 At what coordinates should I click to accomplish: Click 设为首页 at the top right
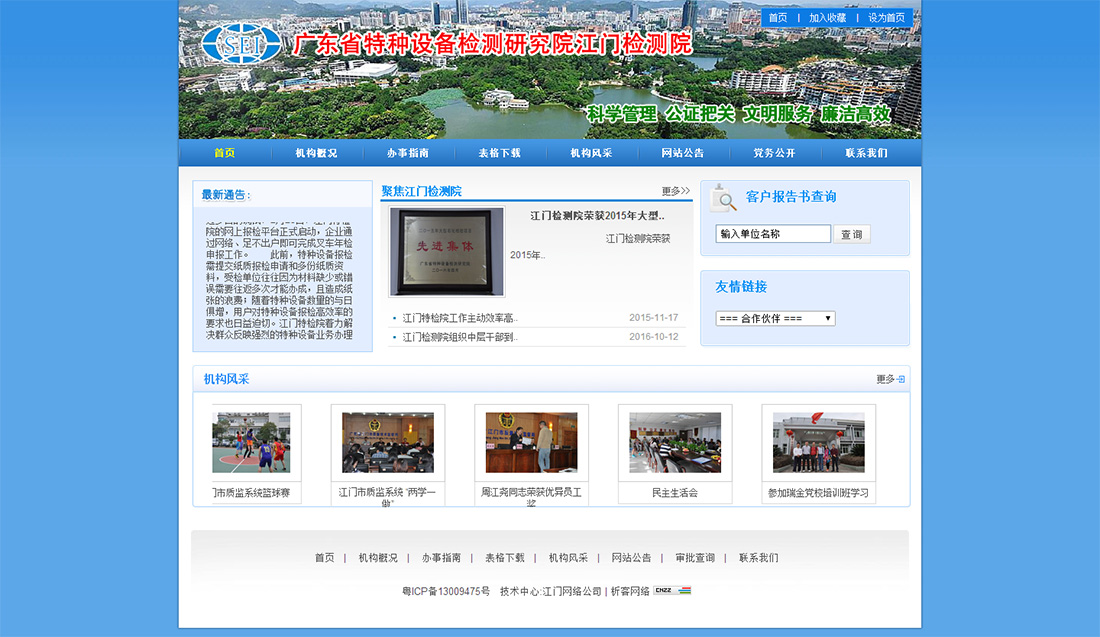(x=886, y=18)
